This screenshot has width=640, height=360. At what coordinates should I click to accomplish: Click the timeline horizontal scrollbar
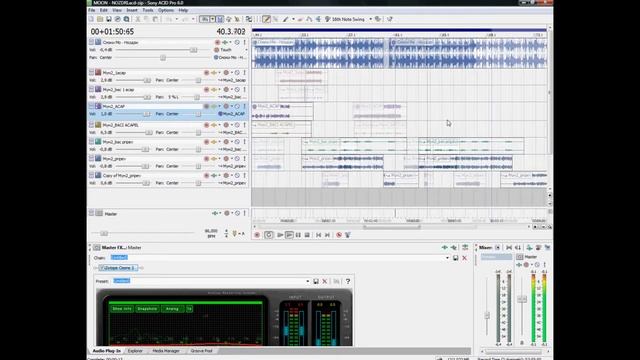tap(391, 227)
